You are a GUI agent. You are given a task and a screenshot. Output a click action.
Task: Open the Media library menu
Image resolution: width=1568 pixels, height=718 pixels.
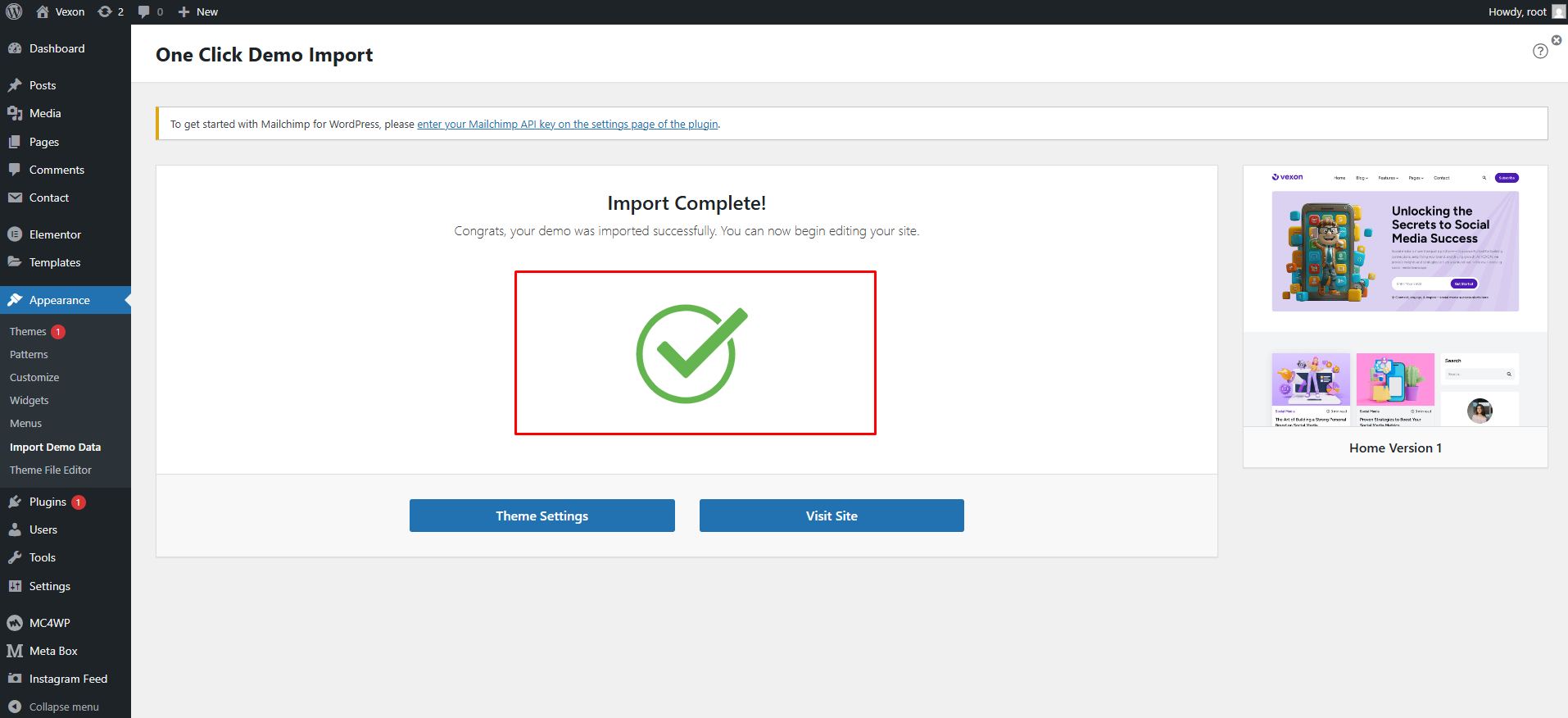click(66, 113)
